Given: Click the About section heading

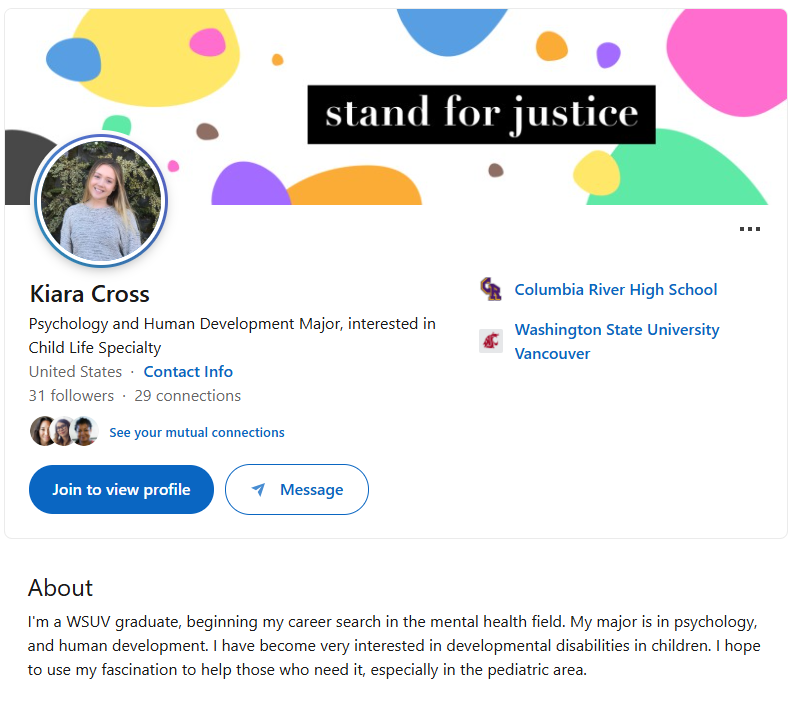Looking at the screenshot, I should tap(60, 587).
